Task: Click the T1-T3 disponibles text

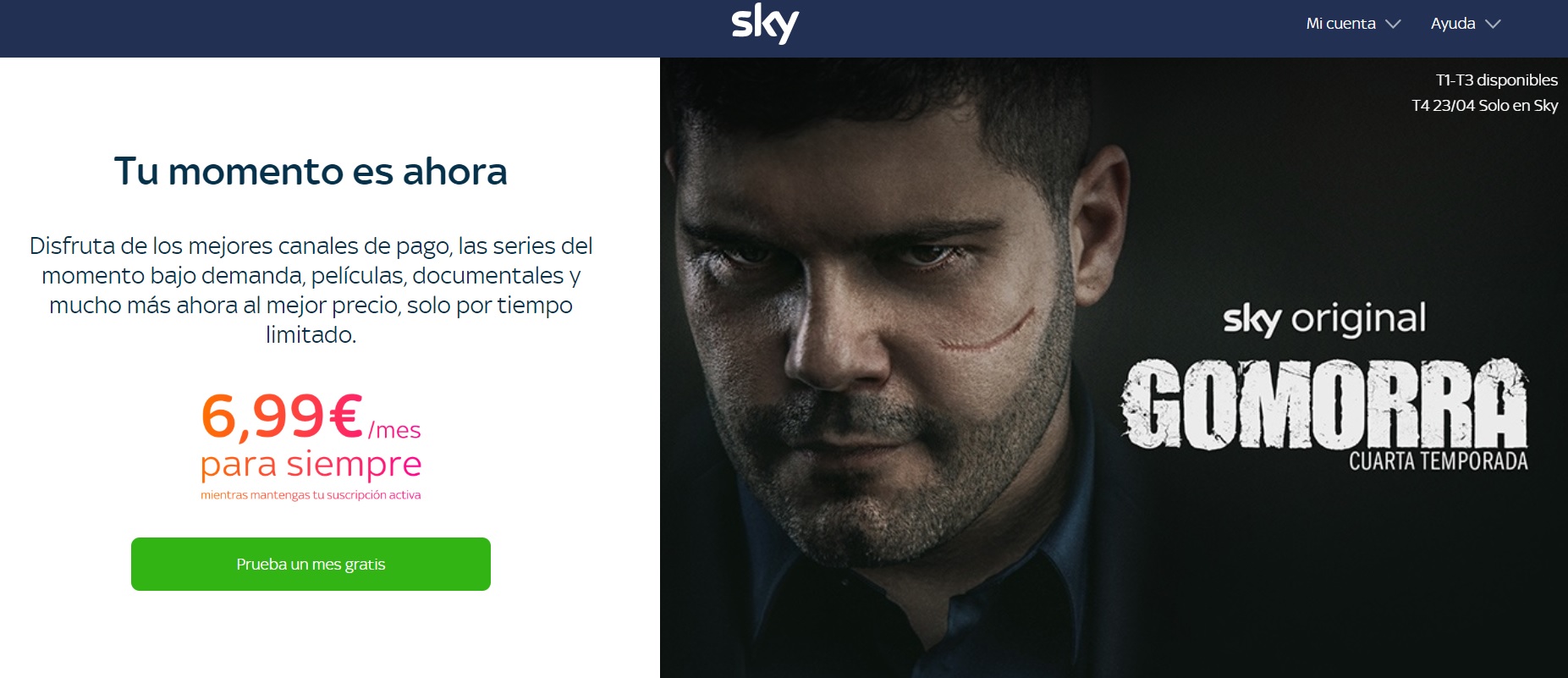Action: [1496, 80]
